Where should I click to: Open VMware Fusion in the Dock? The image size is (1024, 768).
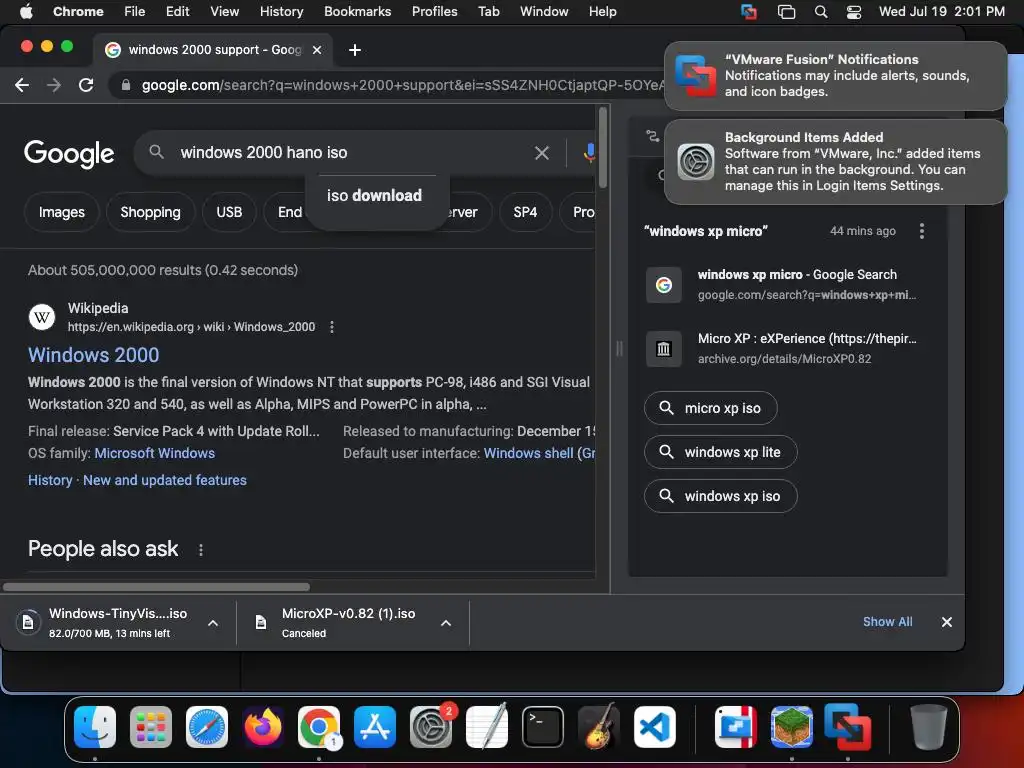point(848,726)
